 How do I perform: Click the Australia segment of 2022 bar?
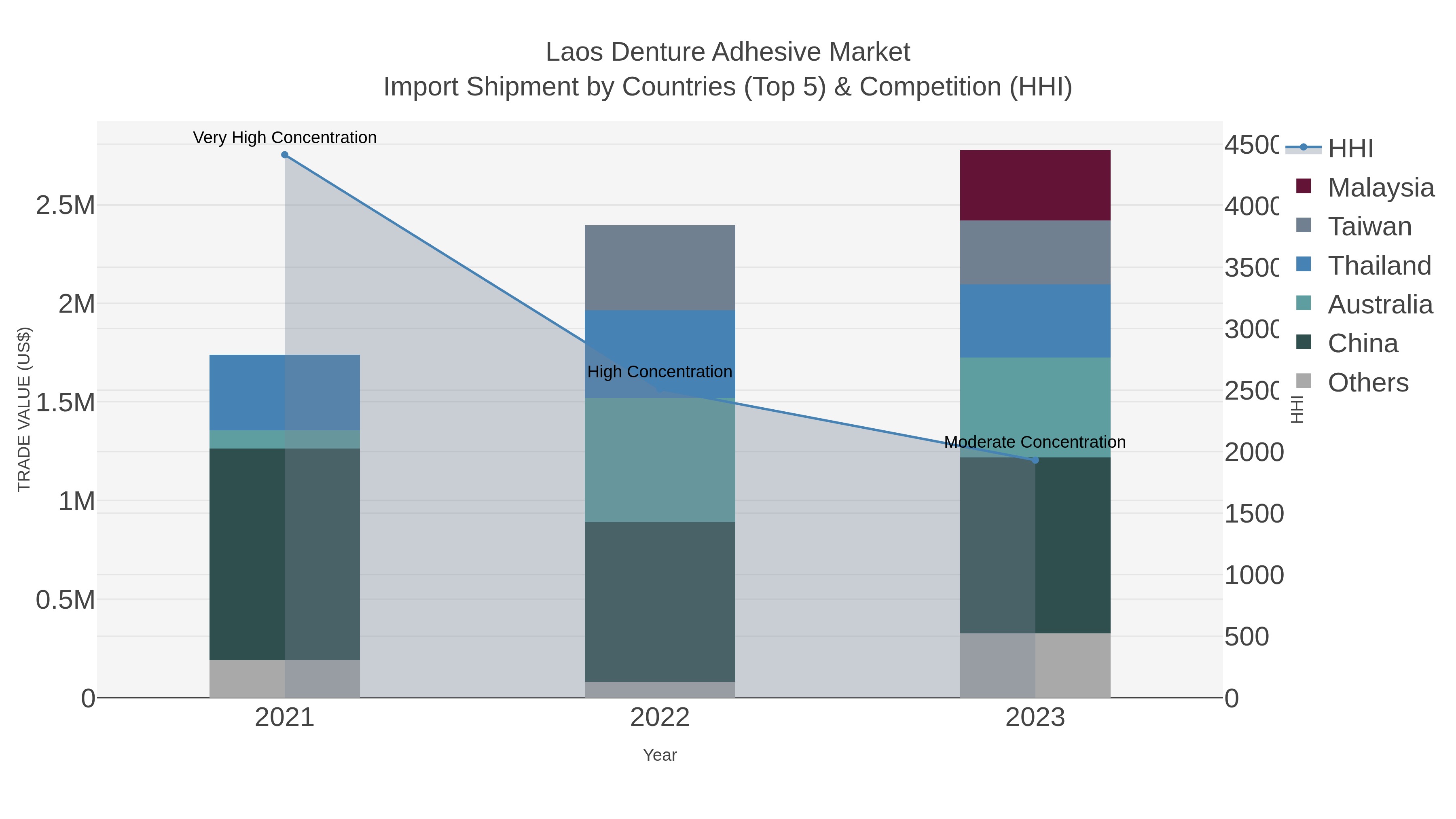[660, 460]
